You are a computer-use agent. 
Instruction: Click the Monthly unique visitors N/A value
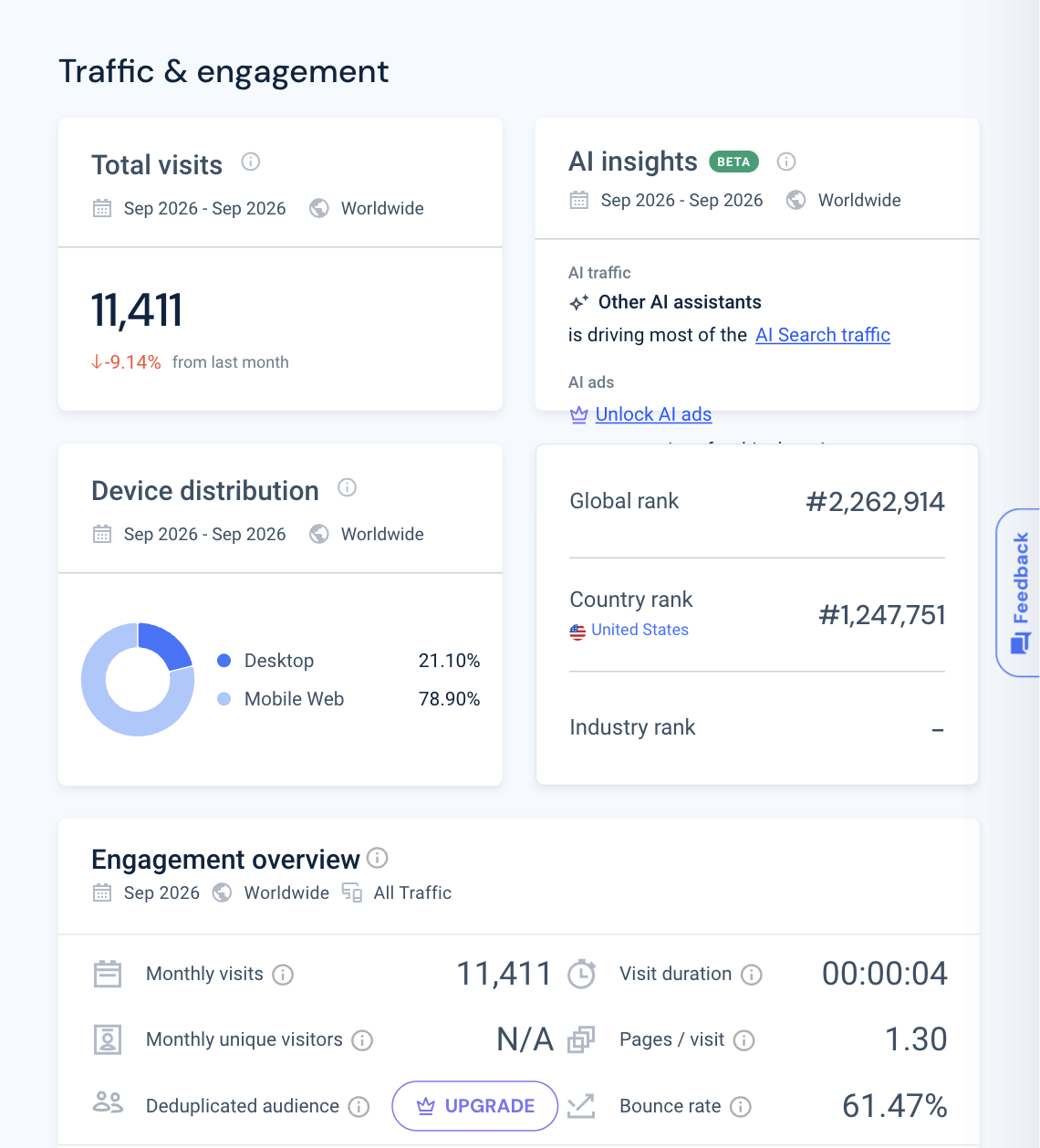(x=525, y=1039)
